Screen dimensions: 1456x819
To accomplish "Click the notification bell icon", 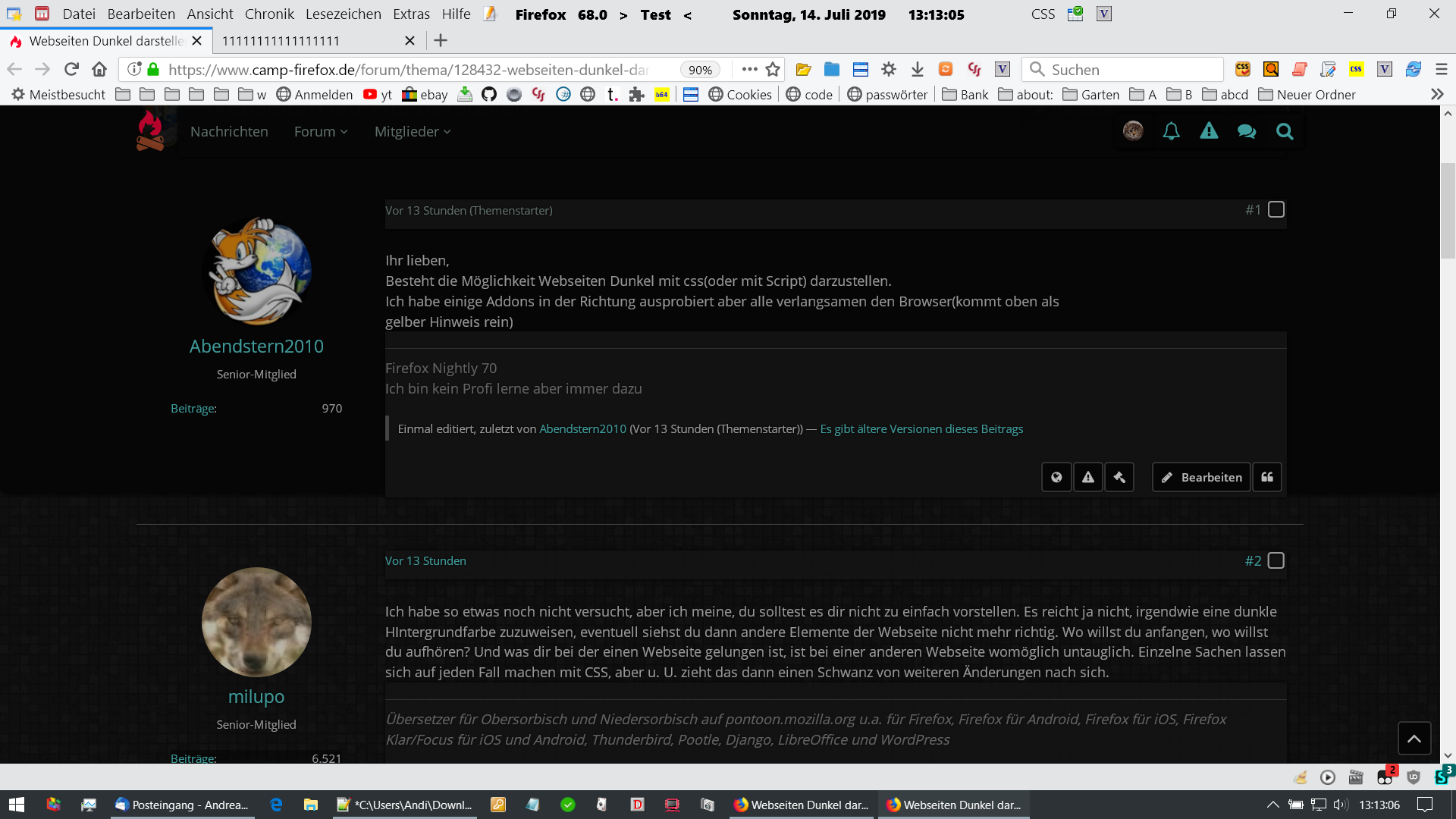I will [1171, 131].
